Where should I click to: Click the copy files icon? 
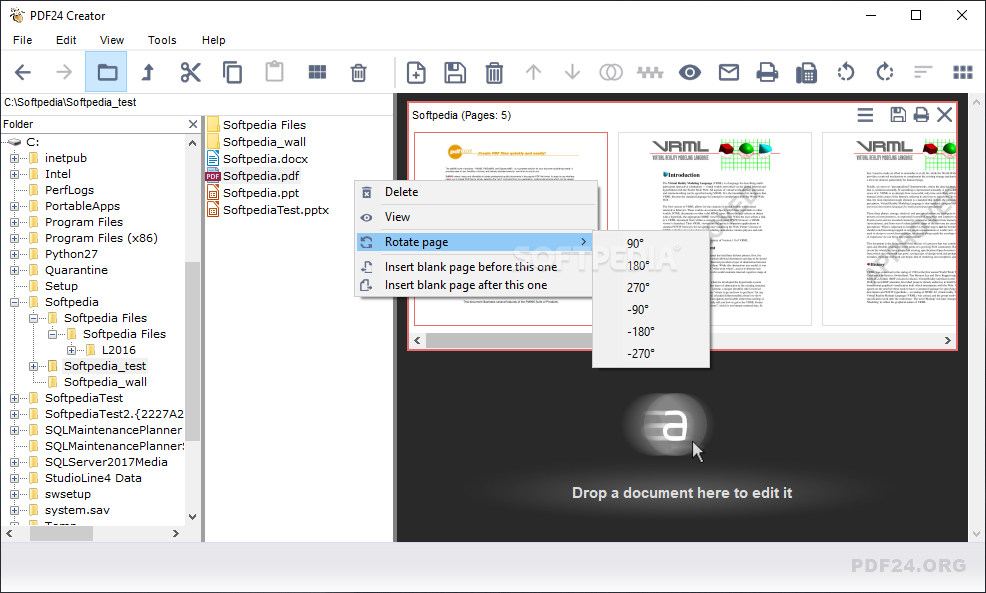point(232,73)
